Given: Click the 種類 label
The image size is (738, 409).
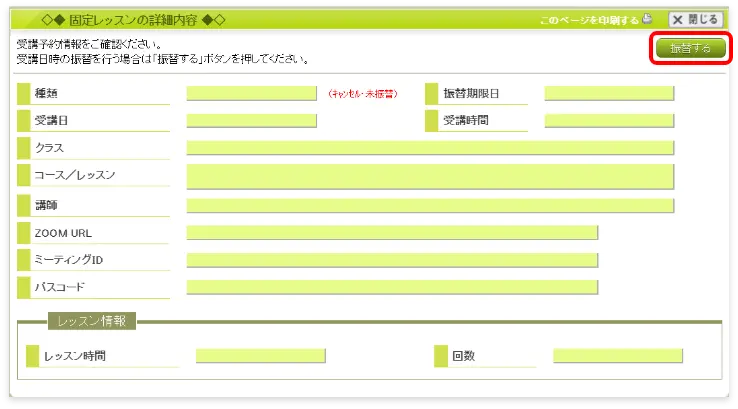Looking at the screenshot, I should point(46,93).
